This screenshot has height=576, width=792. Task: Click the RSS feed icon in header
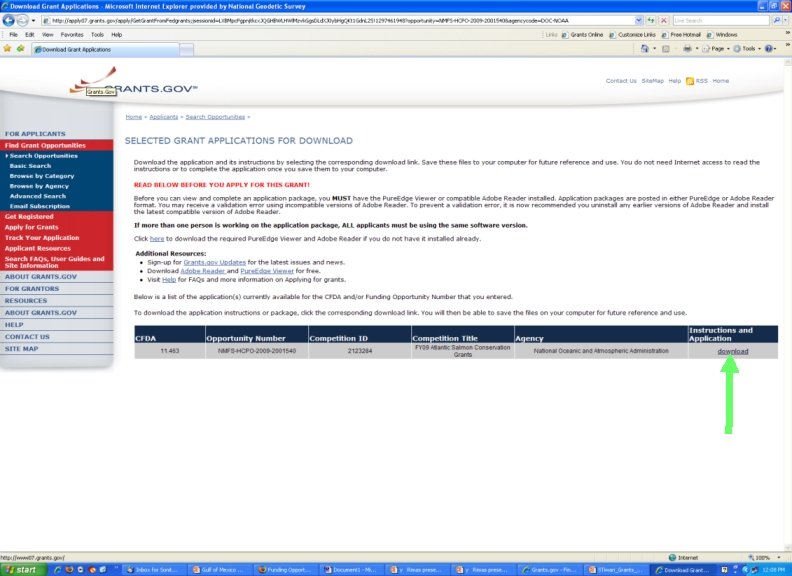pos(689,81)
